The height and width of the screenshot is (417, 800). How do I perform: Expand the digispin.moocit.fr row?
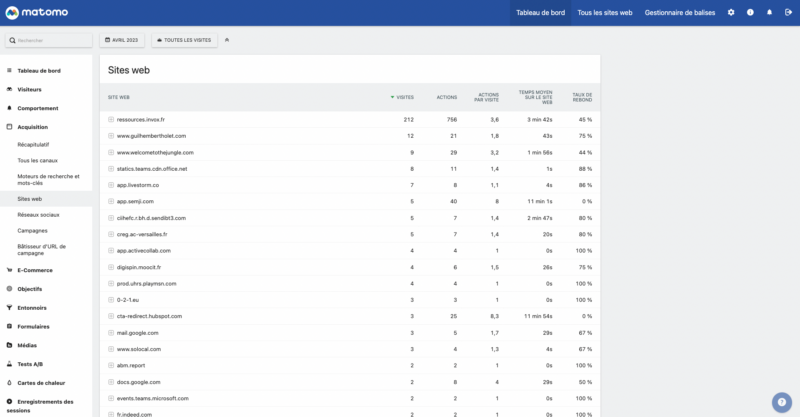point(111,267)
